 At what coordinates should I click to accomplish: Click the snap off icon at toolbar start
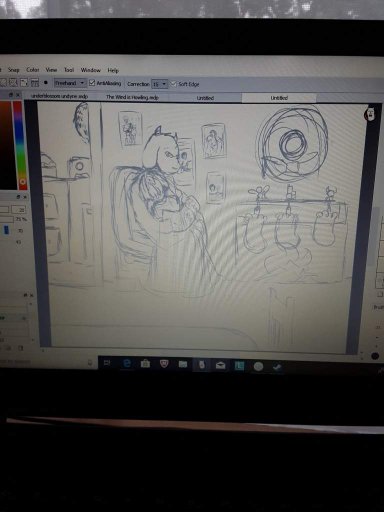pyautogui.click(x=3, y=82)
